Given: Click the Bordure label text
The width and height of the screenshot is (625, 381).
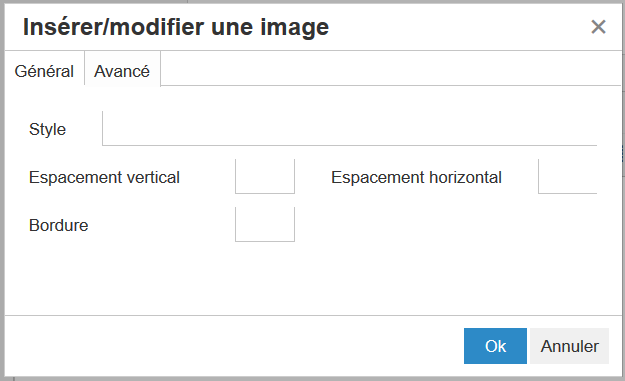Looking at the screenshot, I should [x=58, y=226].
